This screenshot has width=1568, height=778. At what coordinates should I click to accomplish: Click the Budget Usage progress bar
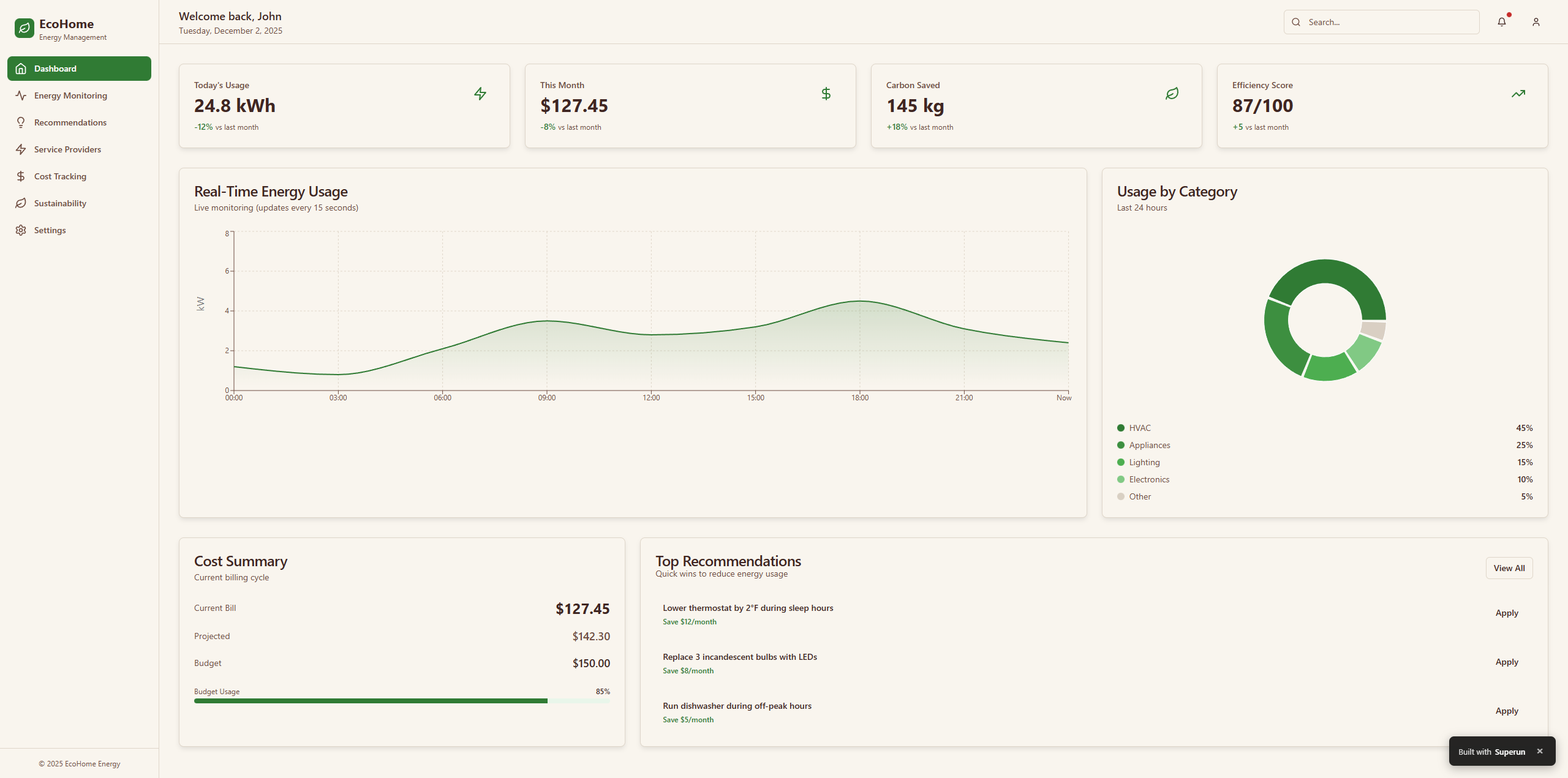[x=401, y=701]
